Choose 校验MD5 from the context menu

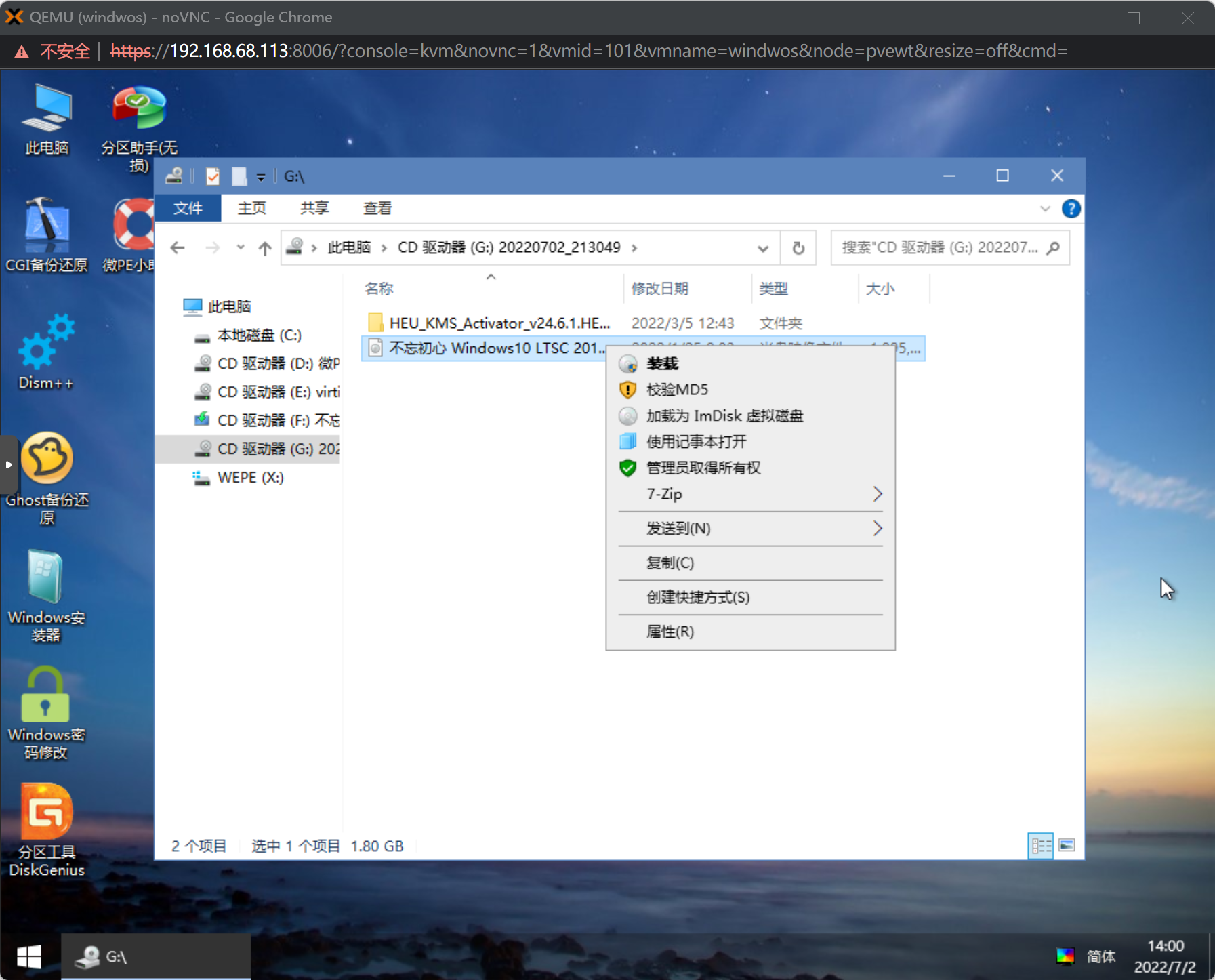750,390
